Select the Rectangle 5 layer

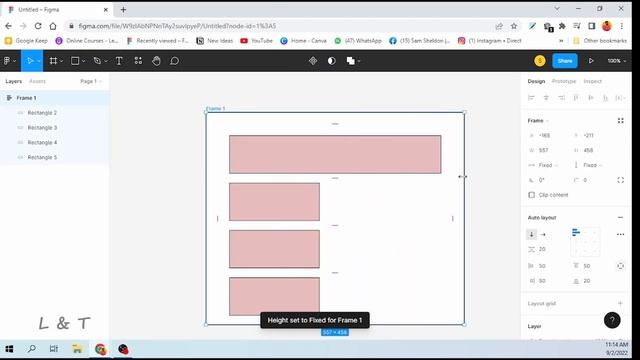tap(55, 157)
